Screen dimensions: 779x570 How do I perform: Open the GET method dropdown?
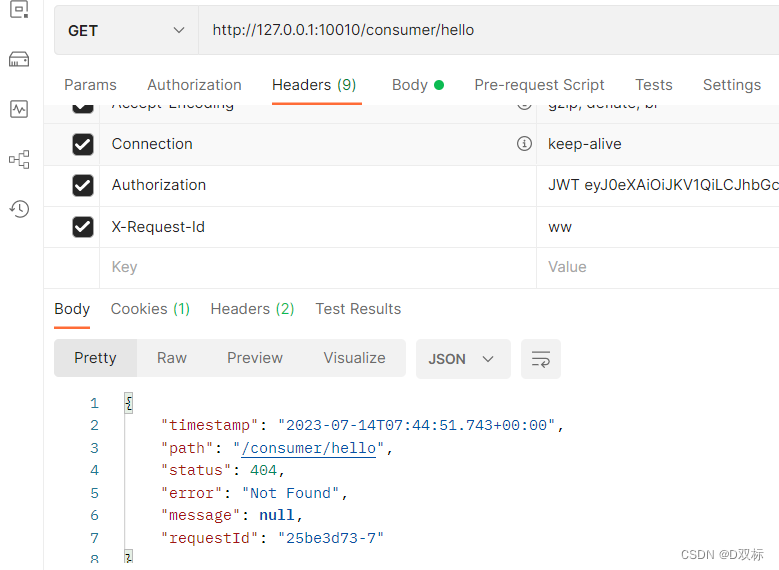[126, 30]
